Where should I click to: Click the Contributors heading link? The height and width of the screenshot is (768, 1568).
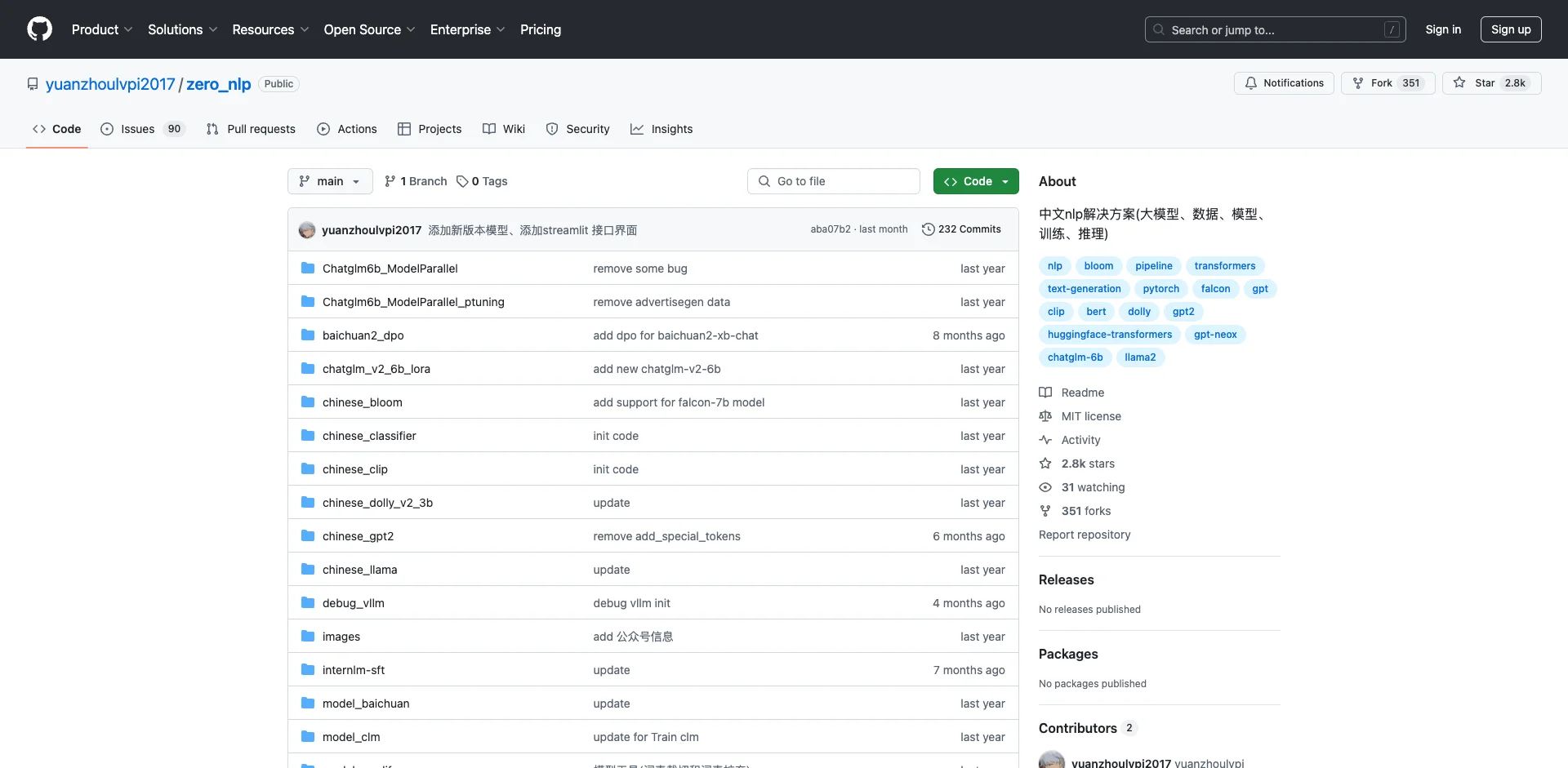1087,728
